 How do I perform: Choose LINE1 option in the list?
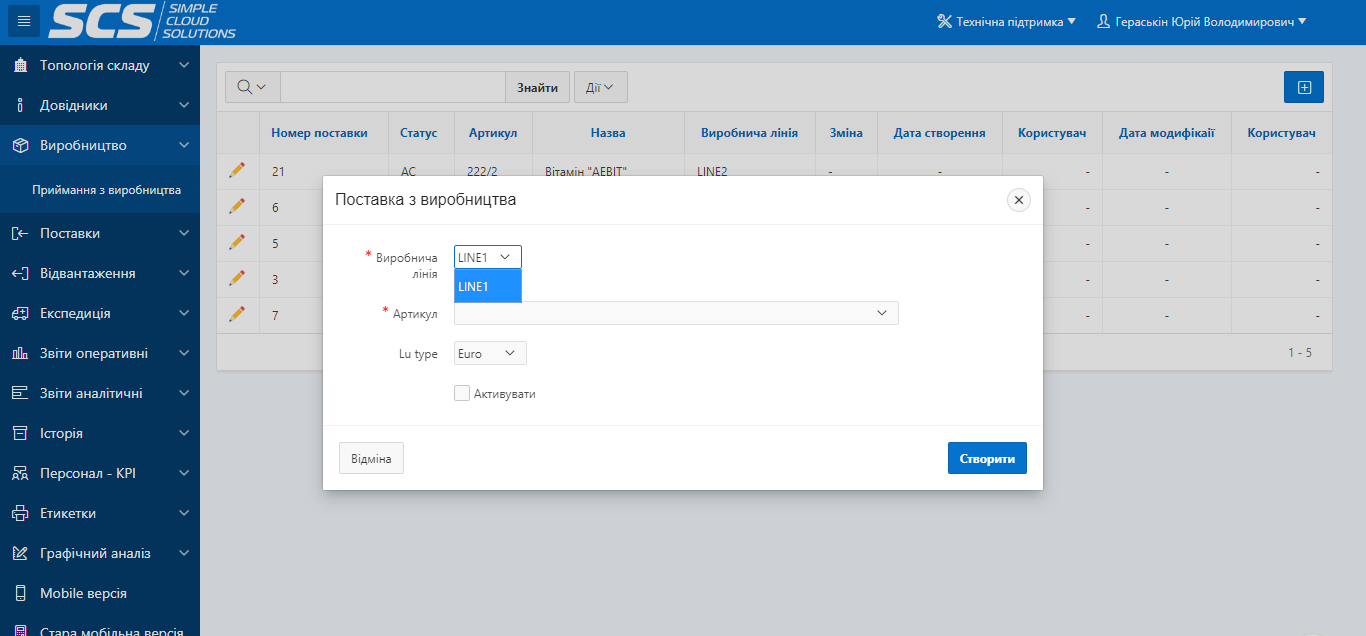[x=488, y=286]
